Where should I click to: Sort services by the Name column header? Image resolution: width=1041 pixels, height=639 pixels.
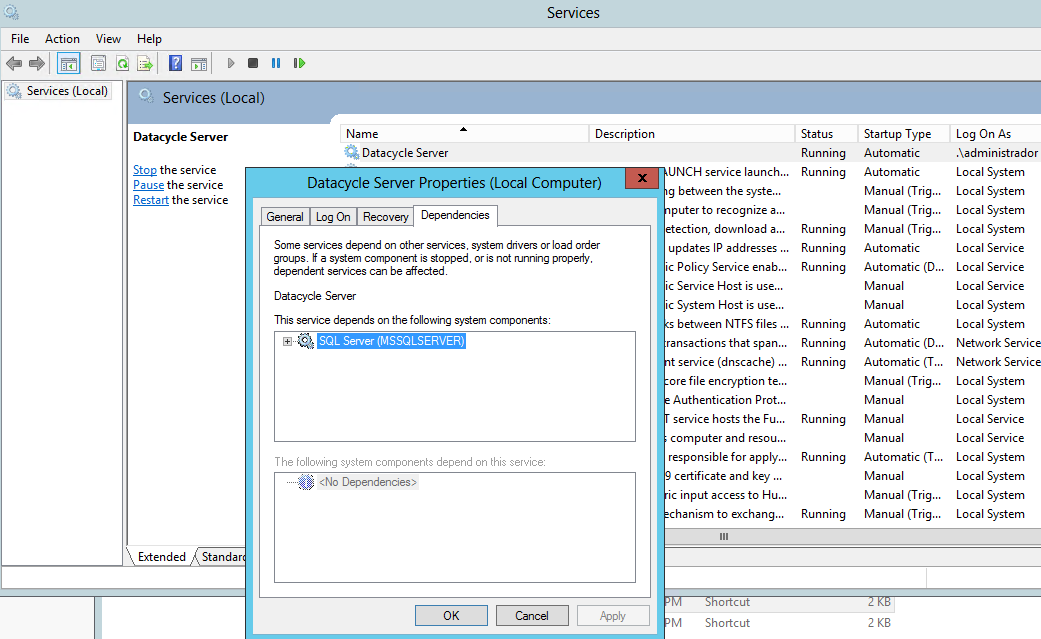click(x=464, y=134)
